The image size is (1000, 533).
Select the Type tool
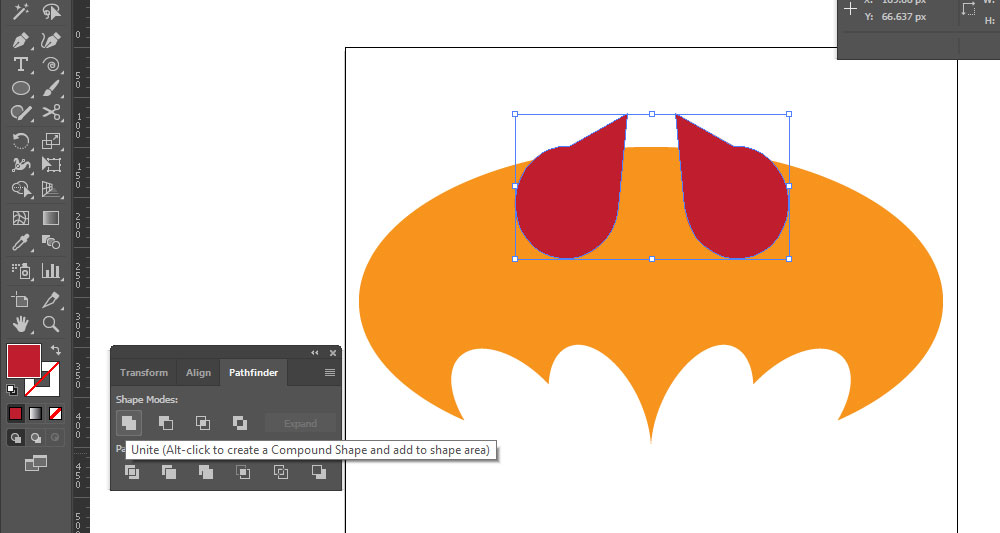[20, 64]
